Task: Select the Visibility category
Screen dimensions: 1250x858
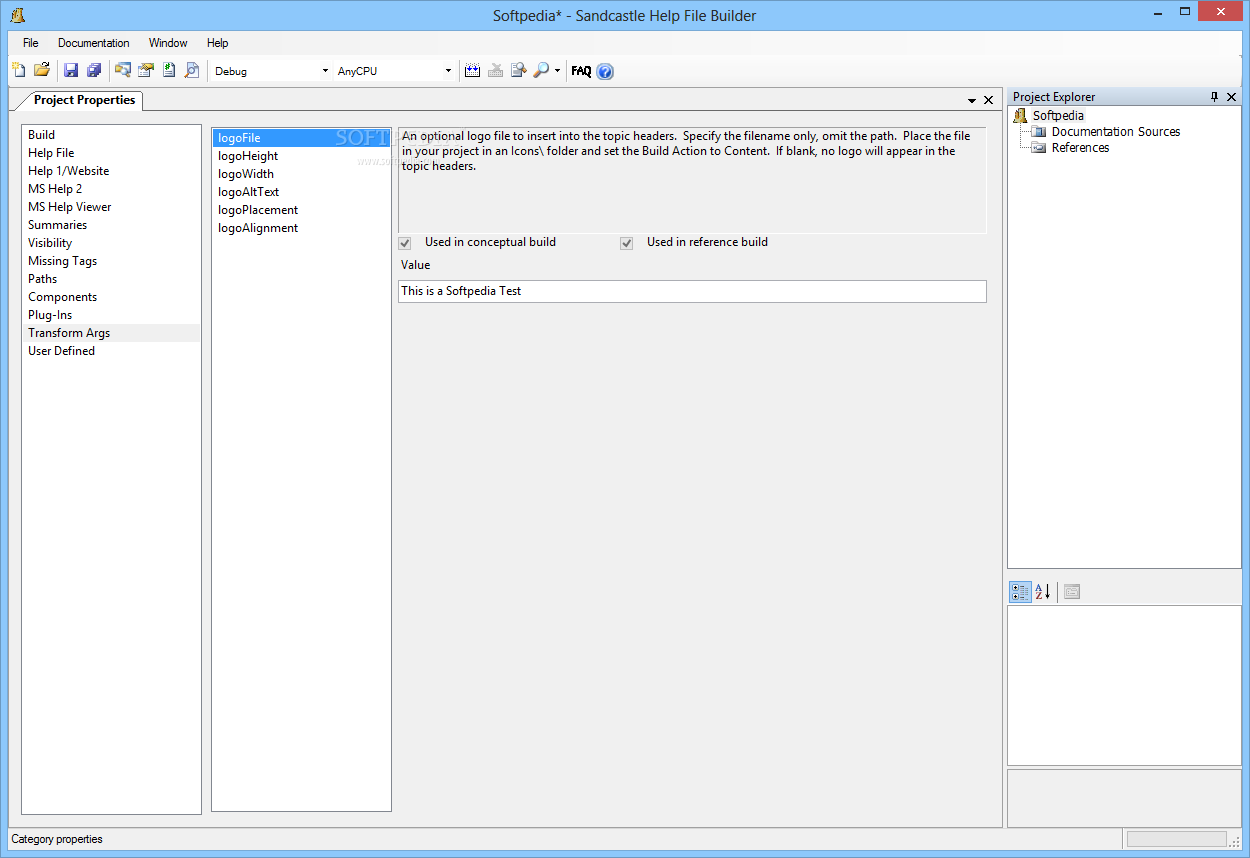Action: [111, 243]
